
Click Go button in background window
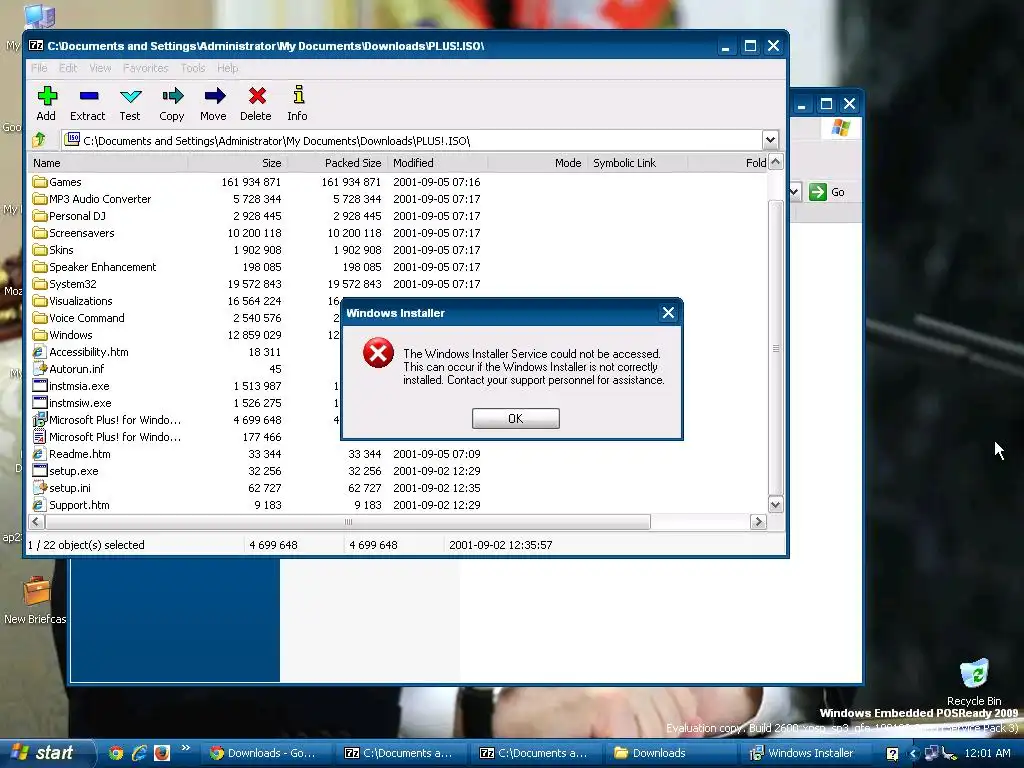(827, 192)
